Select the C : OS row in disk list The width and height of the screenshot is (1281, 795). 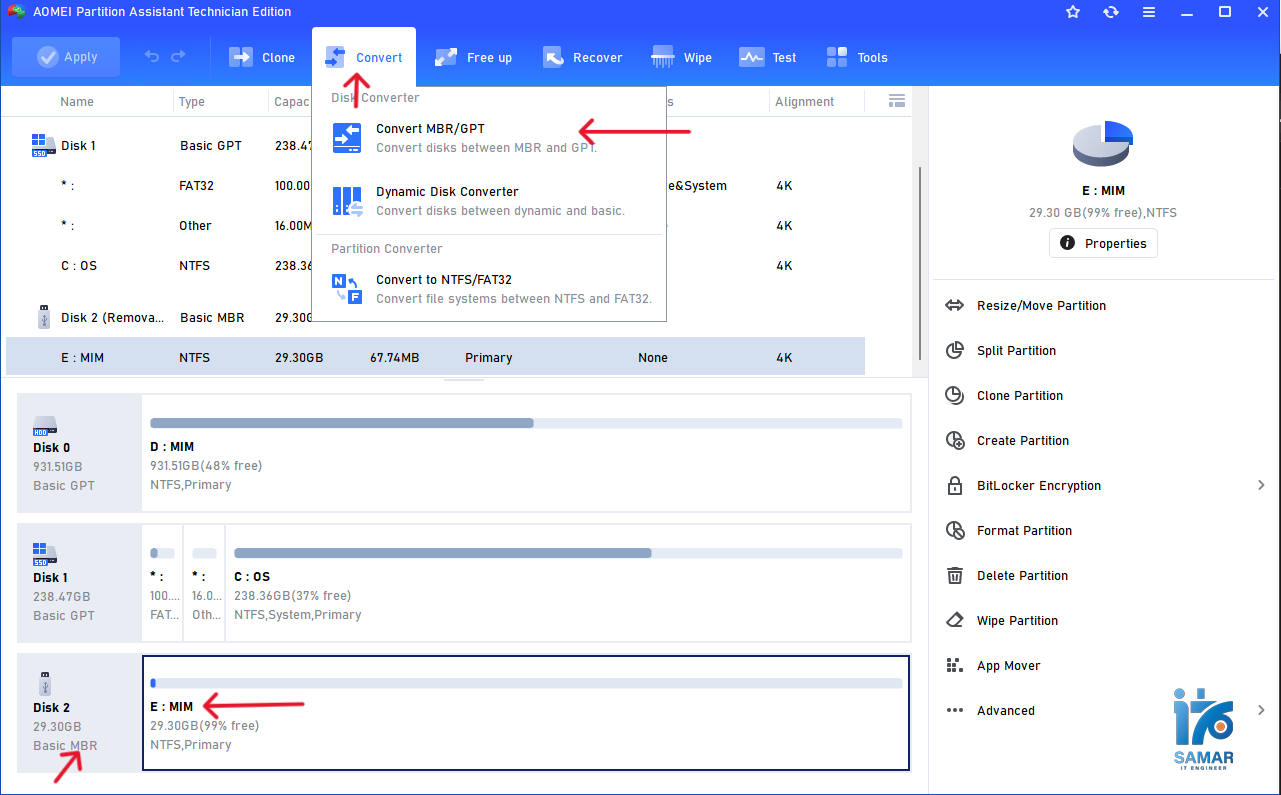[x=79, y=266]
